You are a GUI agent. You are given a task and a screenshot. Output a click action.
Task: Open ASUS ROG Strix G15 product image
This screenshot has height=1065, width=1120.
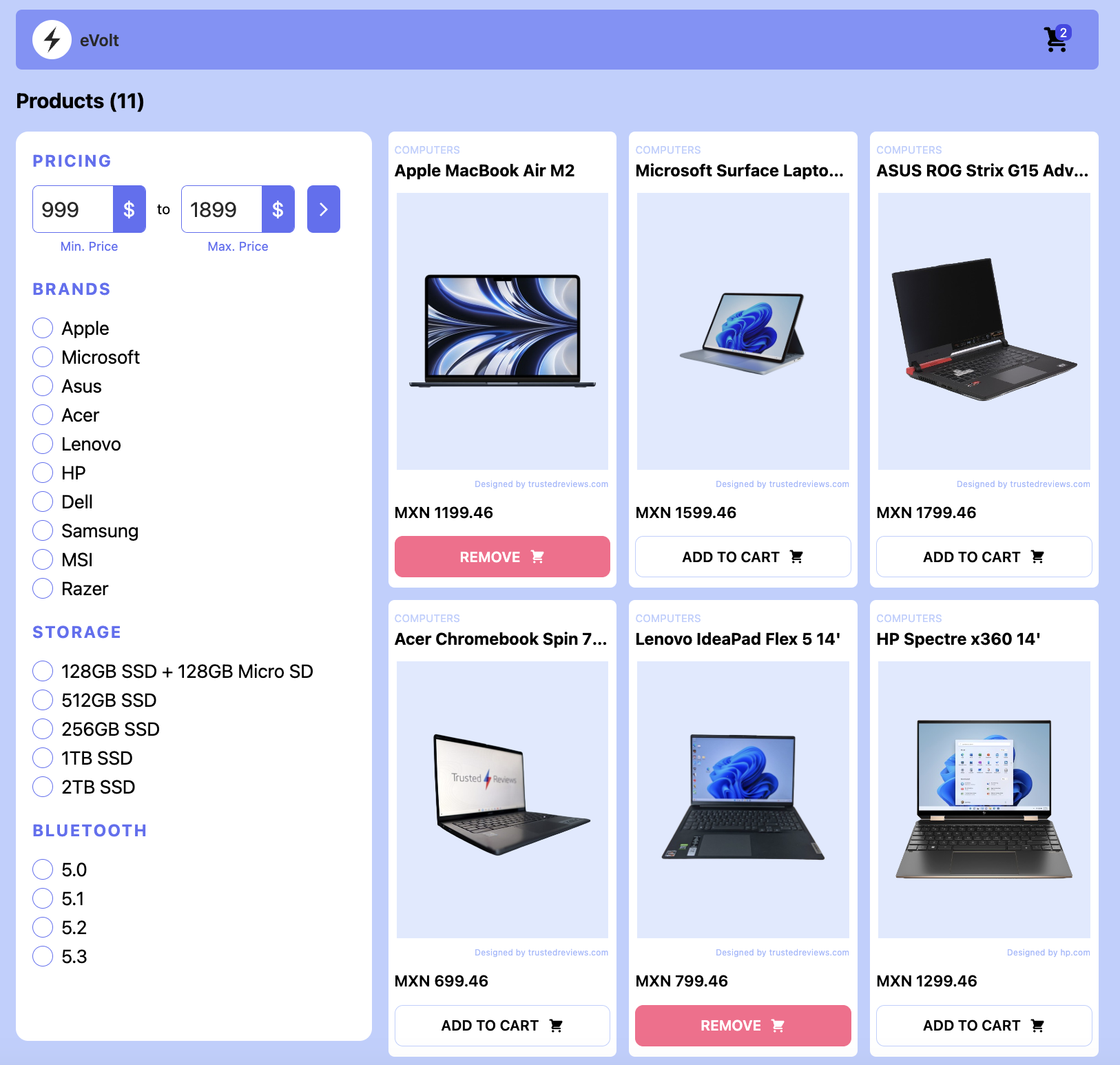coord(984,331)
